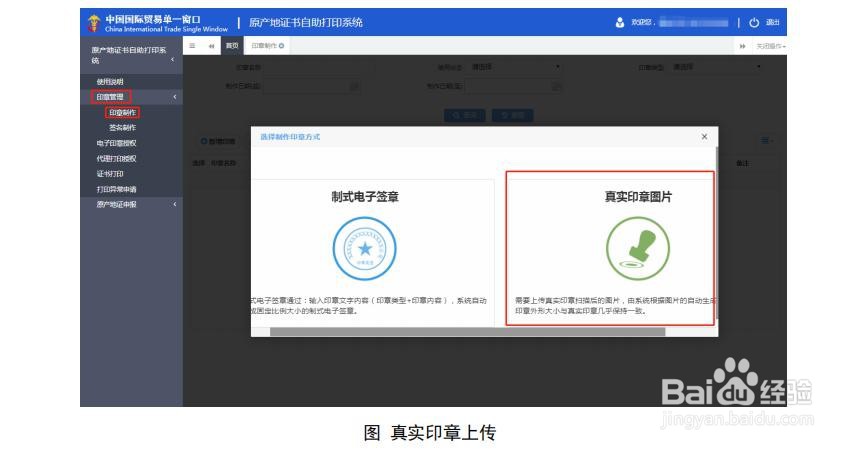Switch to the 首页 tab

tap(232, 46)
